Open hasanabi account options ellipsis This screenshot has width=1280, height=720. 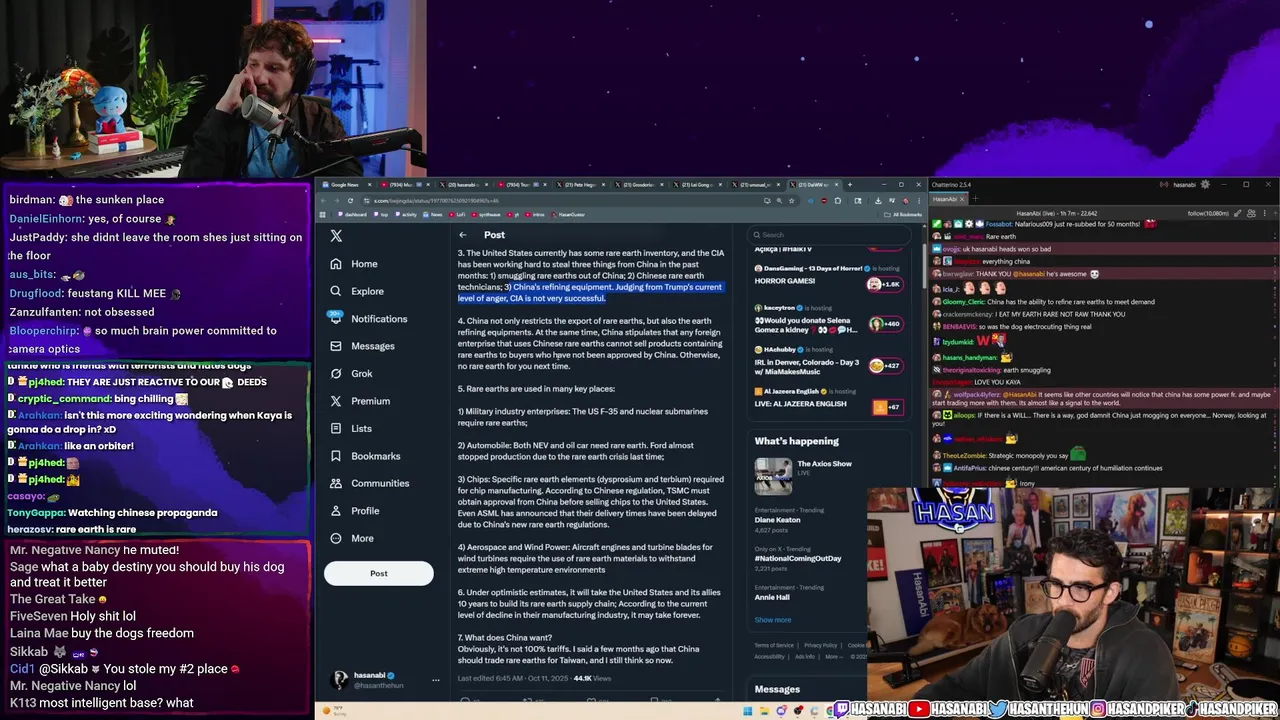click(435, 680)
